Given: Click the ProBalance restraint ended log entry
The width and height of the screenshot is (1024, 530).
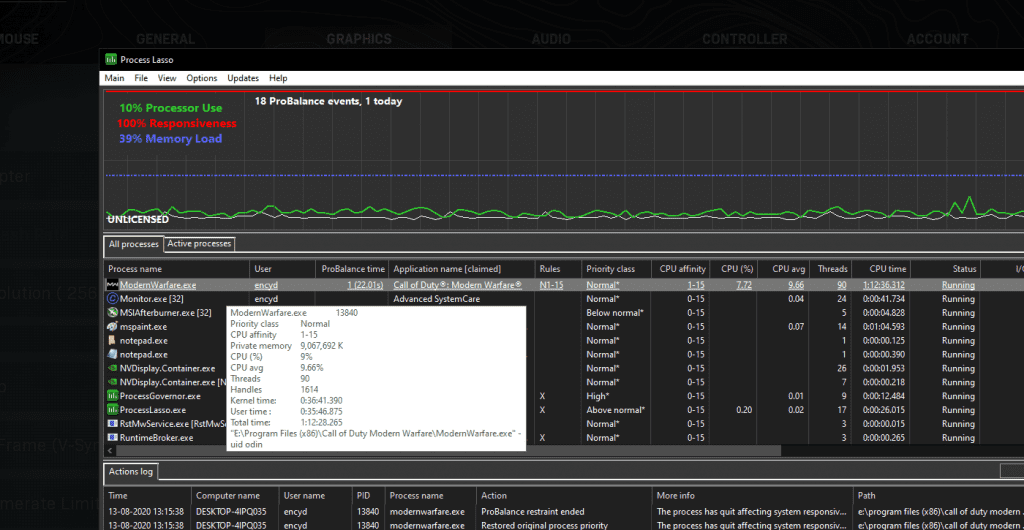Looking at the screenshot, I should click(x=533, y=512).
